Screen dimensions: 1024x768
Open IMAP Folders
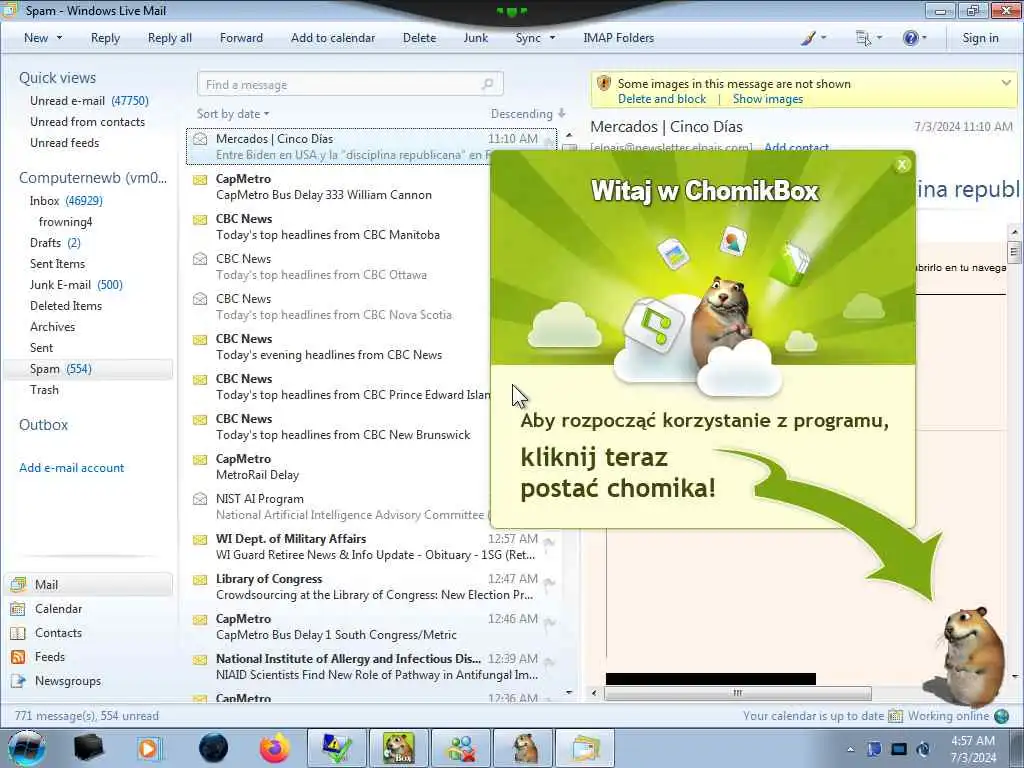pos(618,38)
